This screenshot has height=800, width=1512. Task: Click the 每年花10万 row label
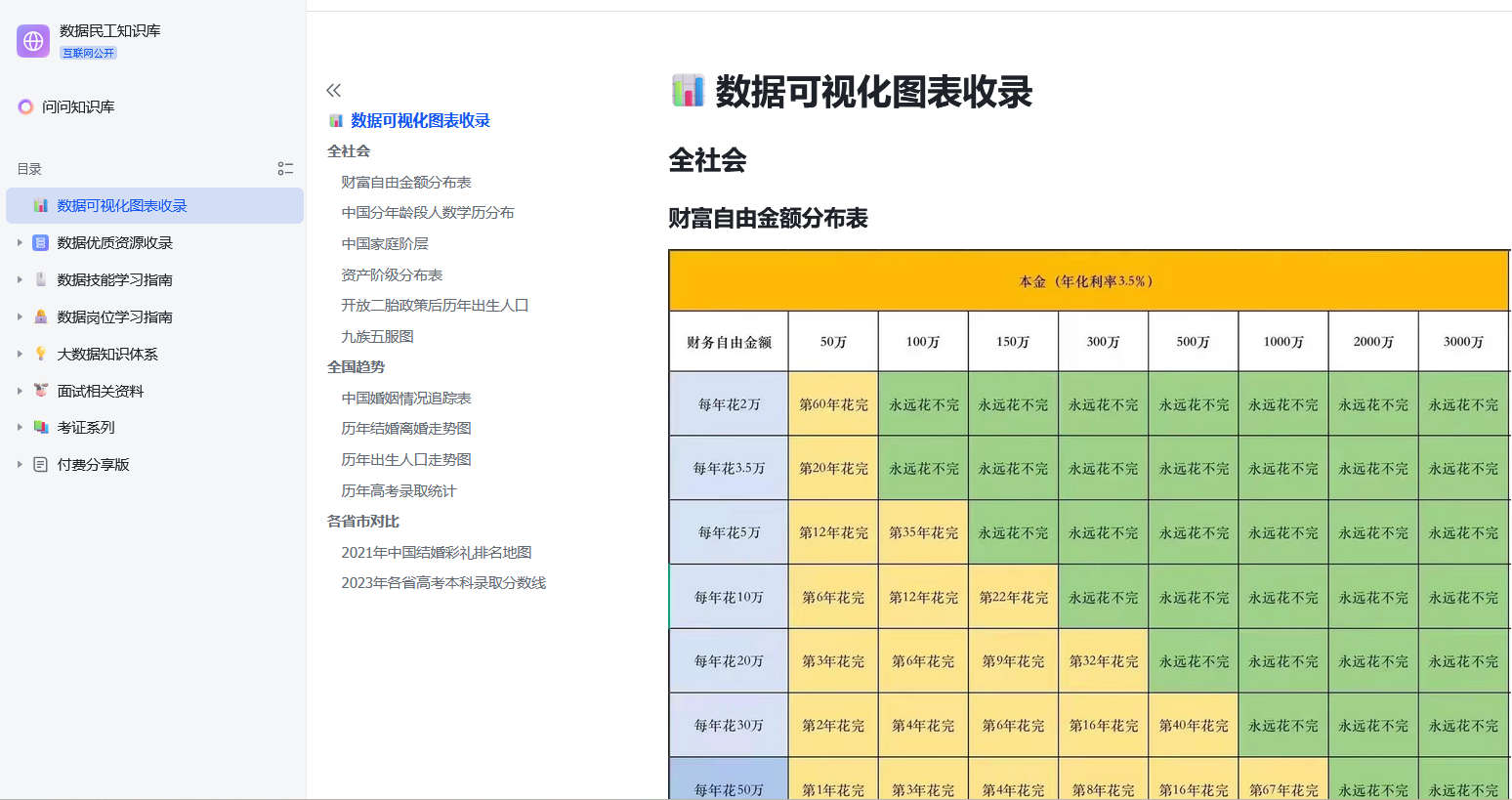729,598
